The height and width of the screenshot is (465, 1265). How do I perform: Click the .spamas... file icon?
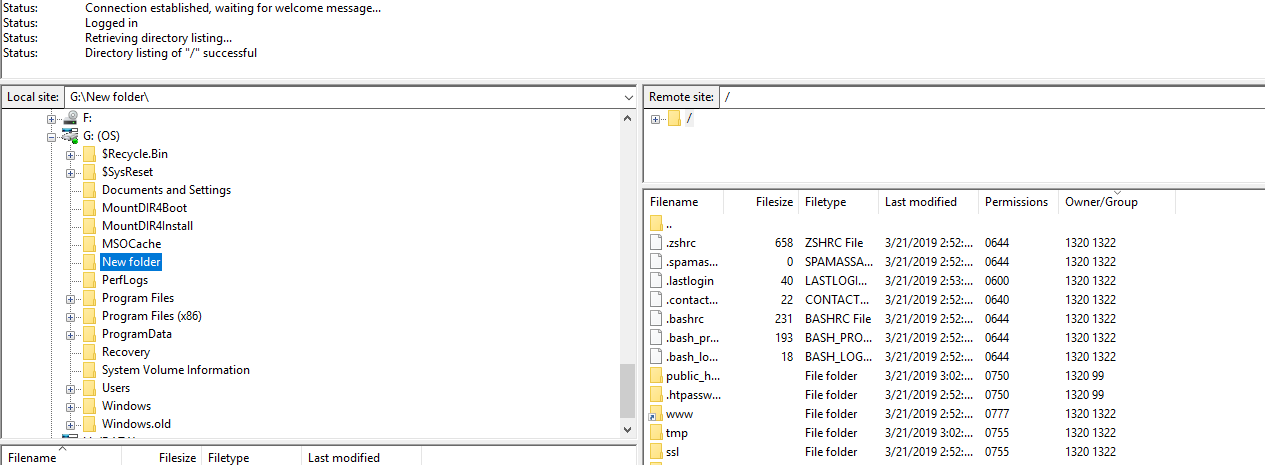point(656,261)
